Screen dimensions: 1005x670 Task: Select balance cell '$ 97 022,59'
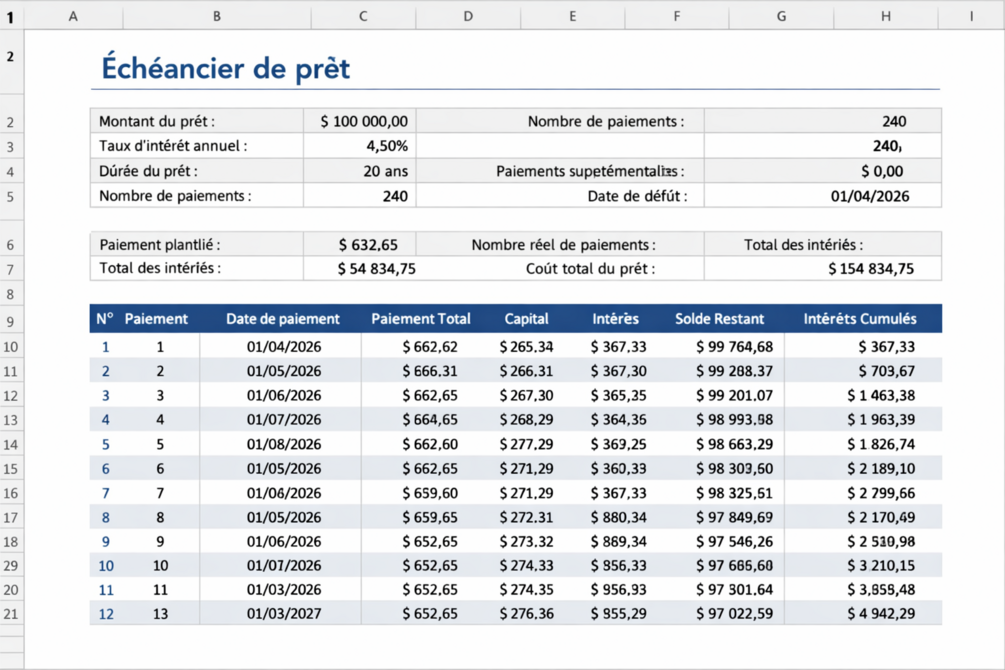coord(735,614)
